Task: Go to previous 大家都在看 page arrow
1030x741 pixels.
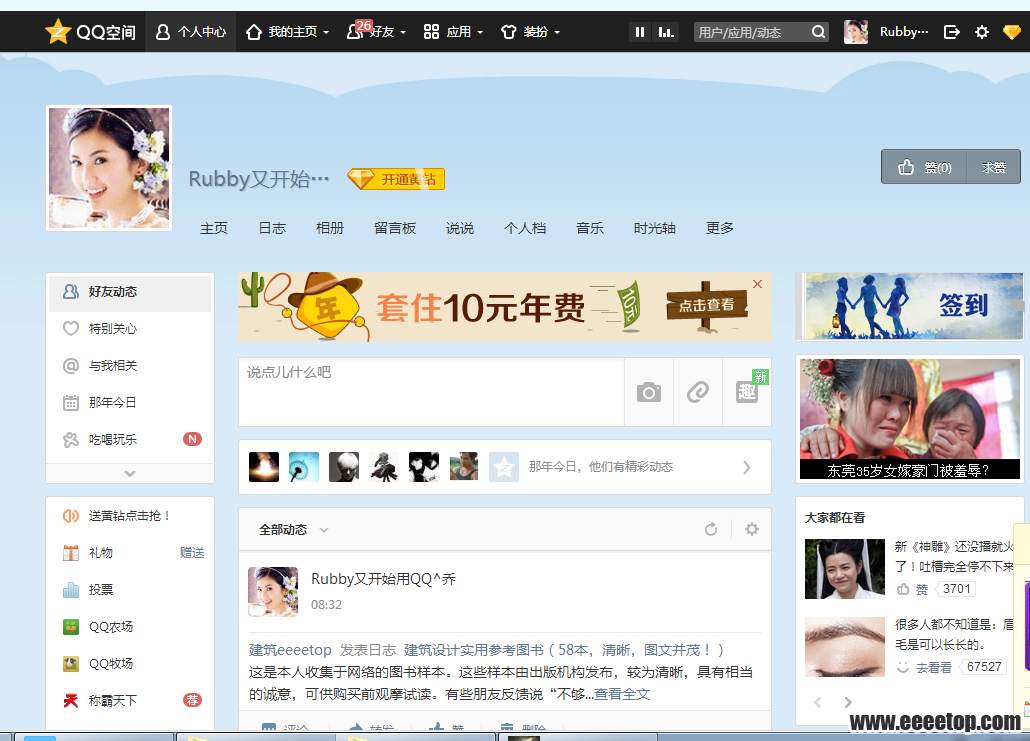Action: point(818,702)
